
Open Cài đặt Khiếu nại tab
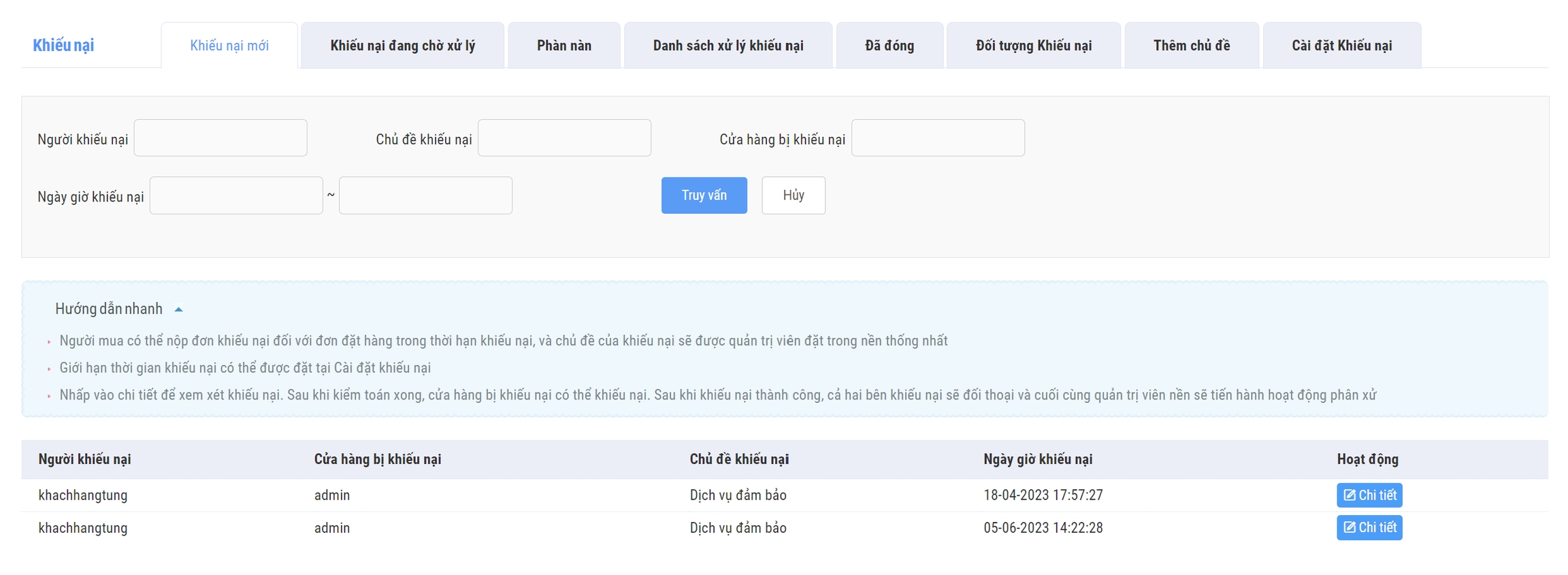click(1341, 46)
